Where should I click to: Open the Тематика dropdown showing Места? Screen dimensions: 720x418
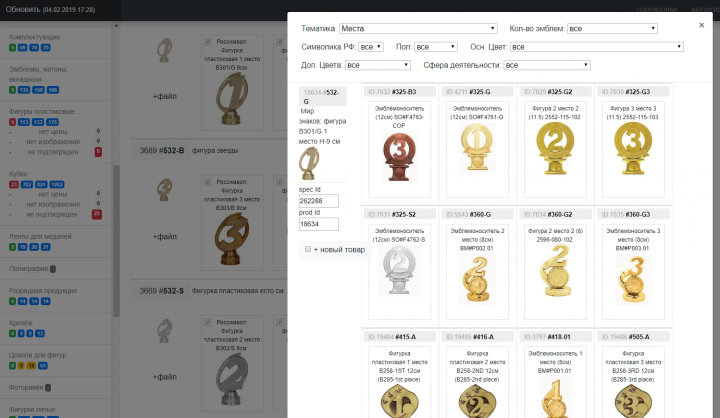click(x=418, y=28)
